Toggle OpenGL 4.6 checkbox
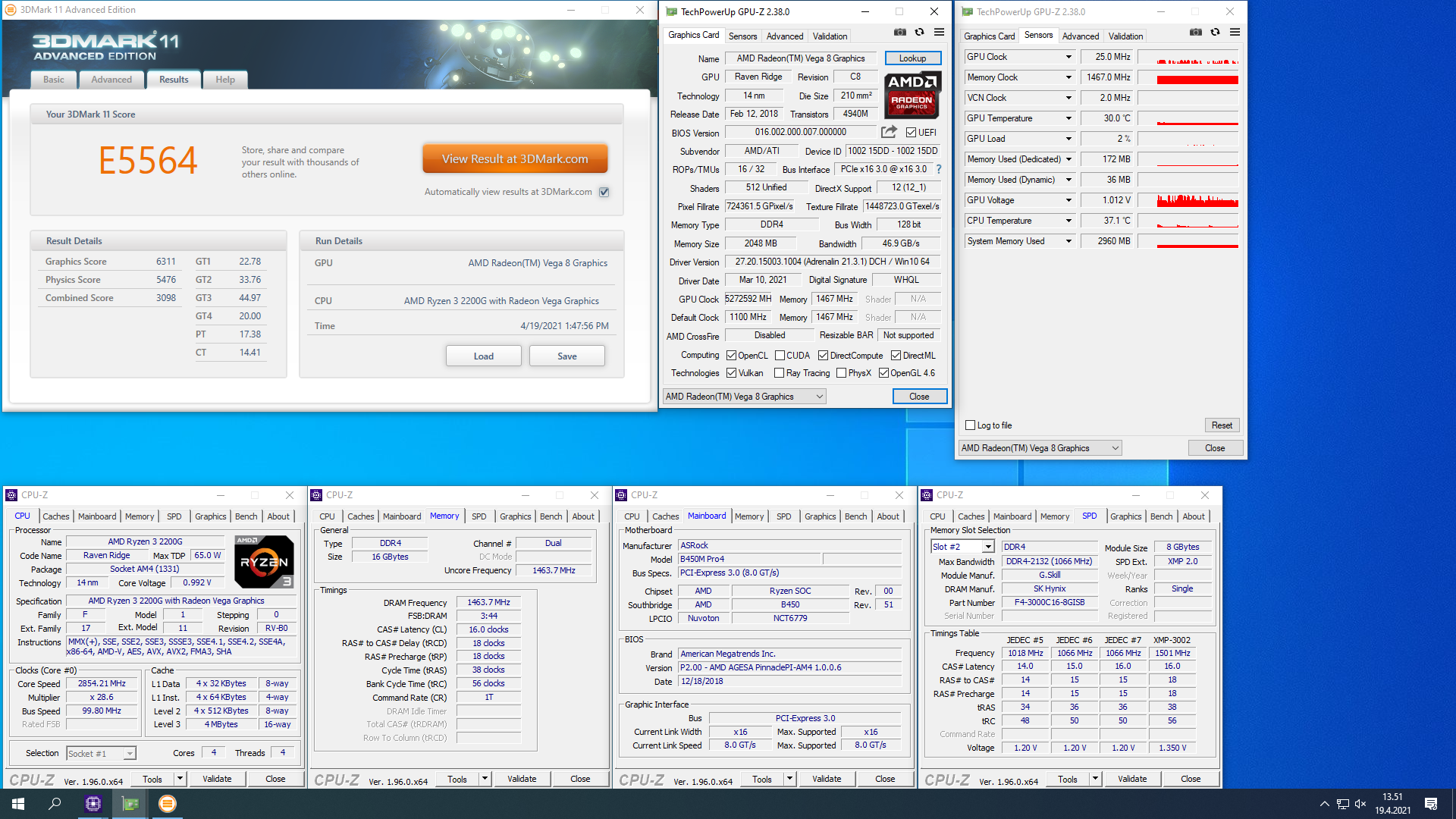 (883, 372)
